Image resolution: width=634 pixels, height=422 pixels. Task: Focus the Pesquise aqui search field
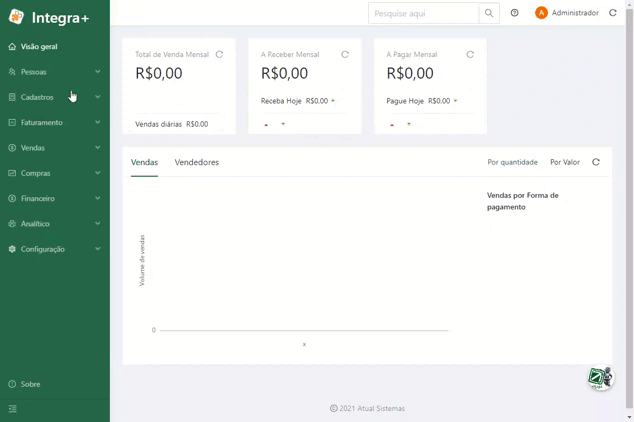point(423,13)
